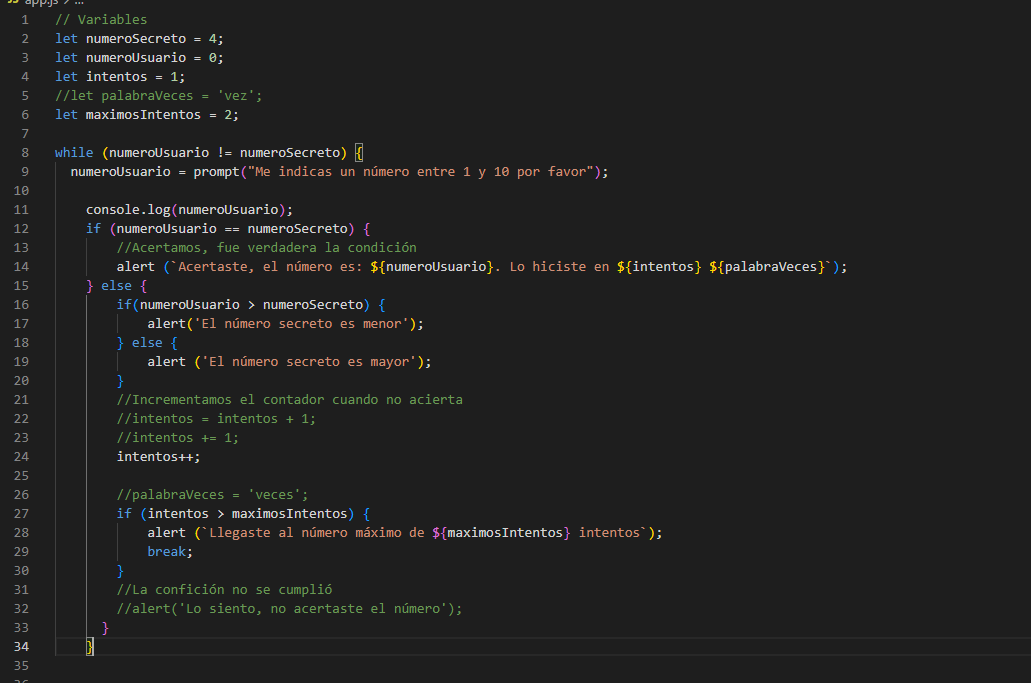This screenshot has height=683, width=1031.
Task: Click line number 19 in the gutter
Action: [x=21, y=362]
